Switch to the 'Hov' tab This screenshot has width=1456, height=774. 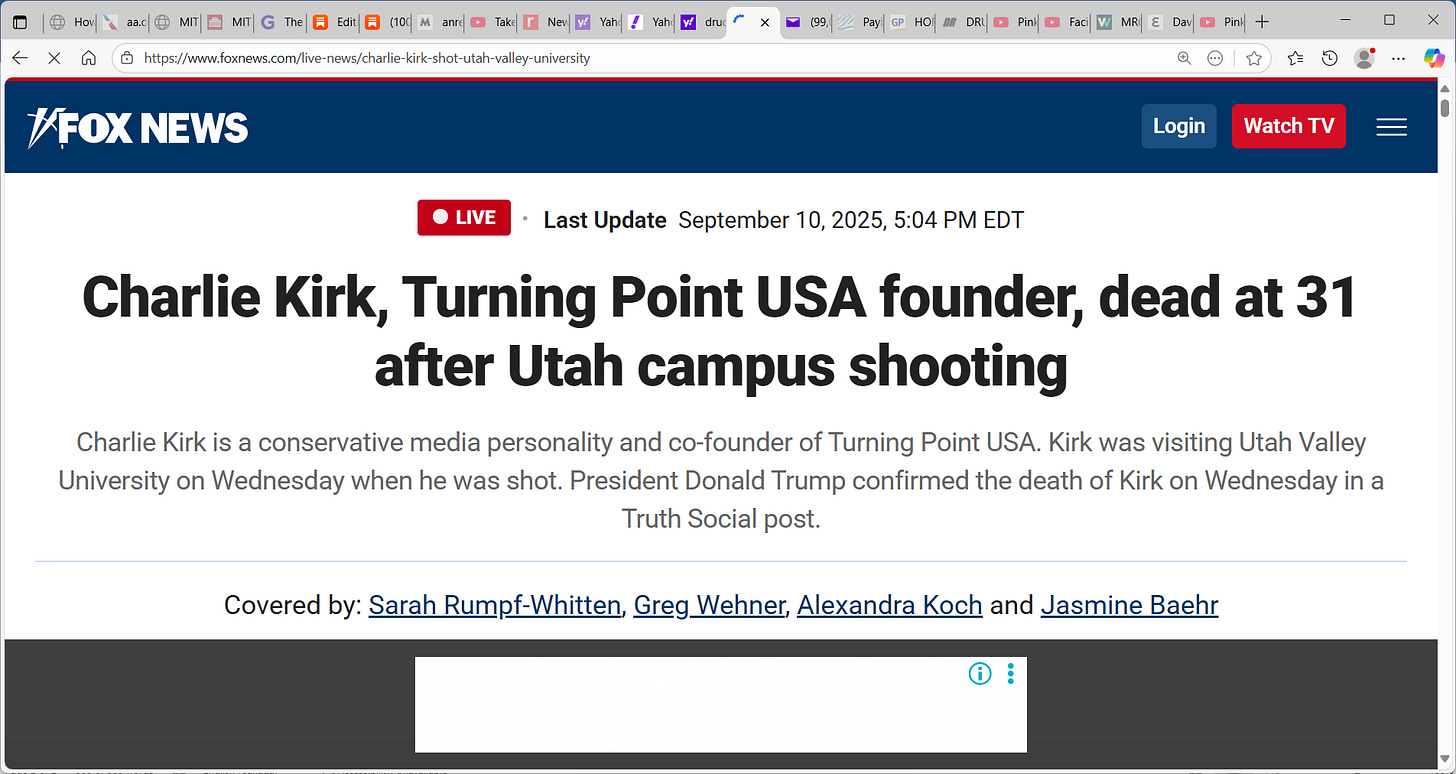pyautogui.click(x=72, y=22)
